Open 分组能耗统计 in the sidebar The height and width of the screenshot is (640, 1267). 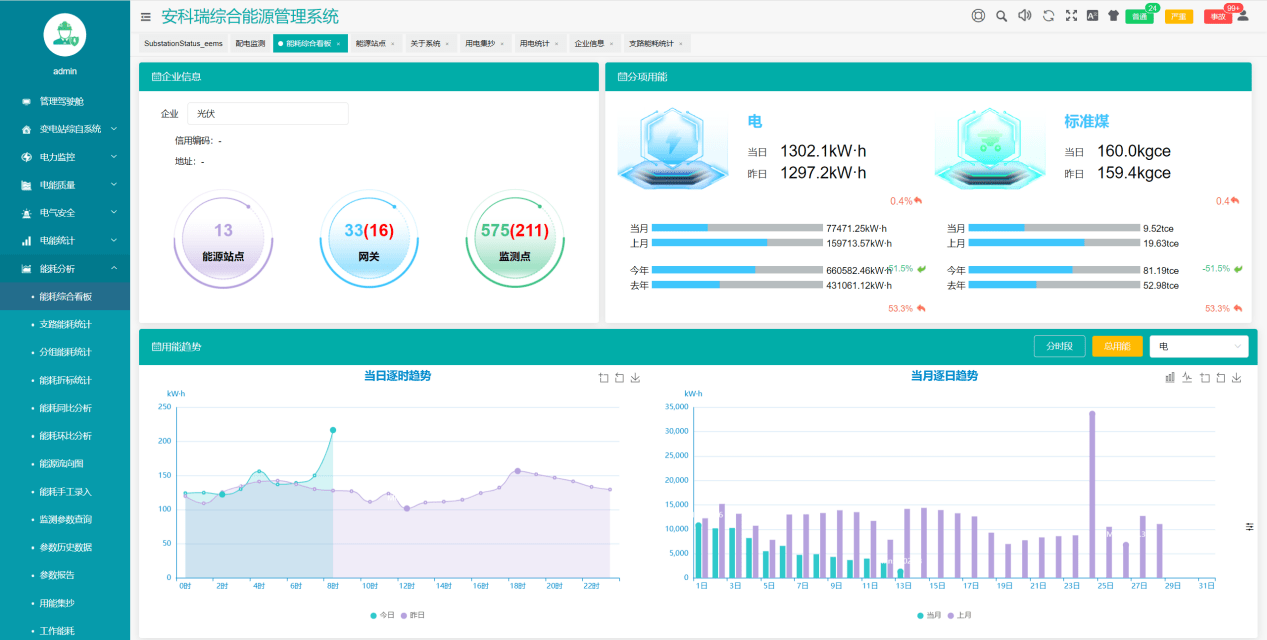pyautogui.click(x=65, y=352)
